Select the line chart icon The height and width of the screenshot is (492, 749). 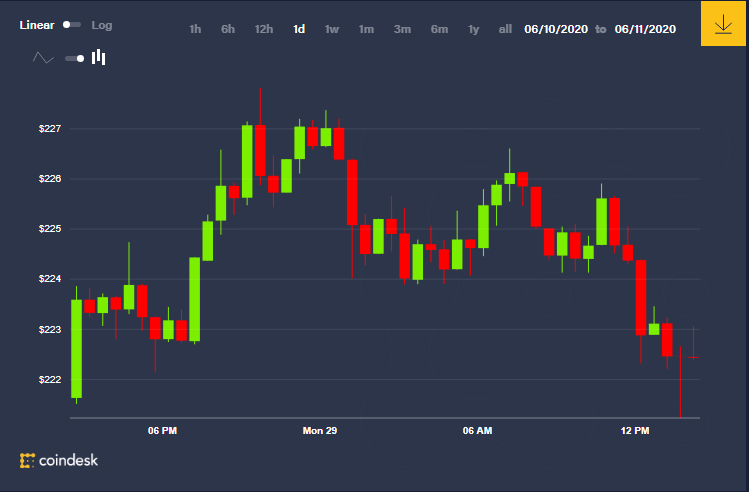tap(43, 58)
